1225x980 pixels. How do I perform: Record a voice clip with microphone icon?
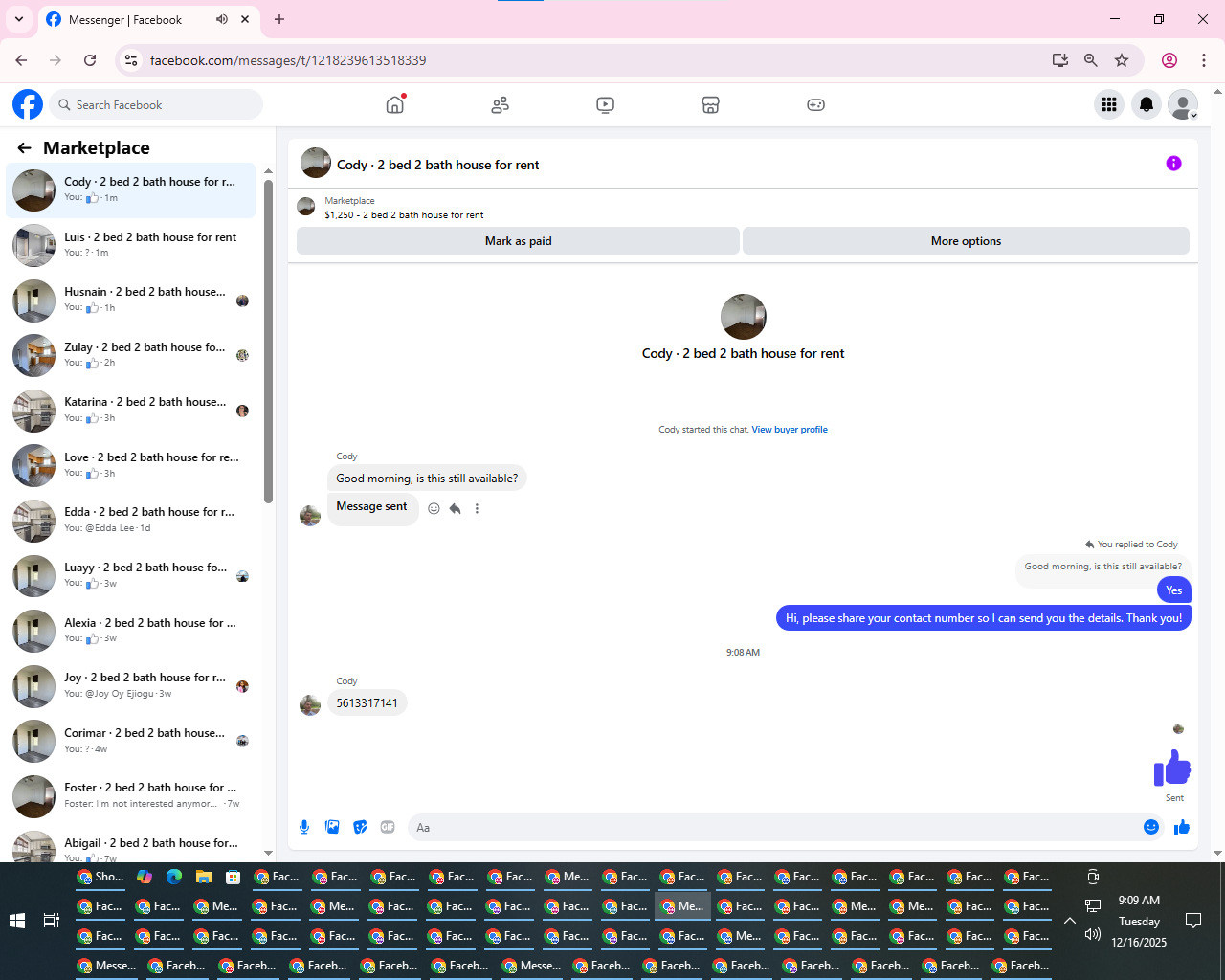pos(304,827)
